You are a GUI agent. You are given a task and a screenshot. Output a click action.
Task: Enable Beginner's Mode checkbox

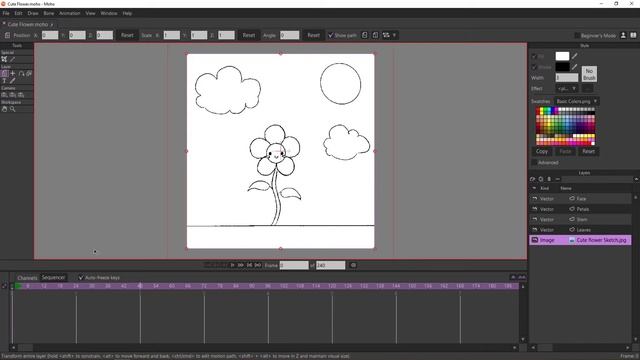577,36
